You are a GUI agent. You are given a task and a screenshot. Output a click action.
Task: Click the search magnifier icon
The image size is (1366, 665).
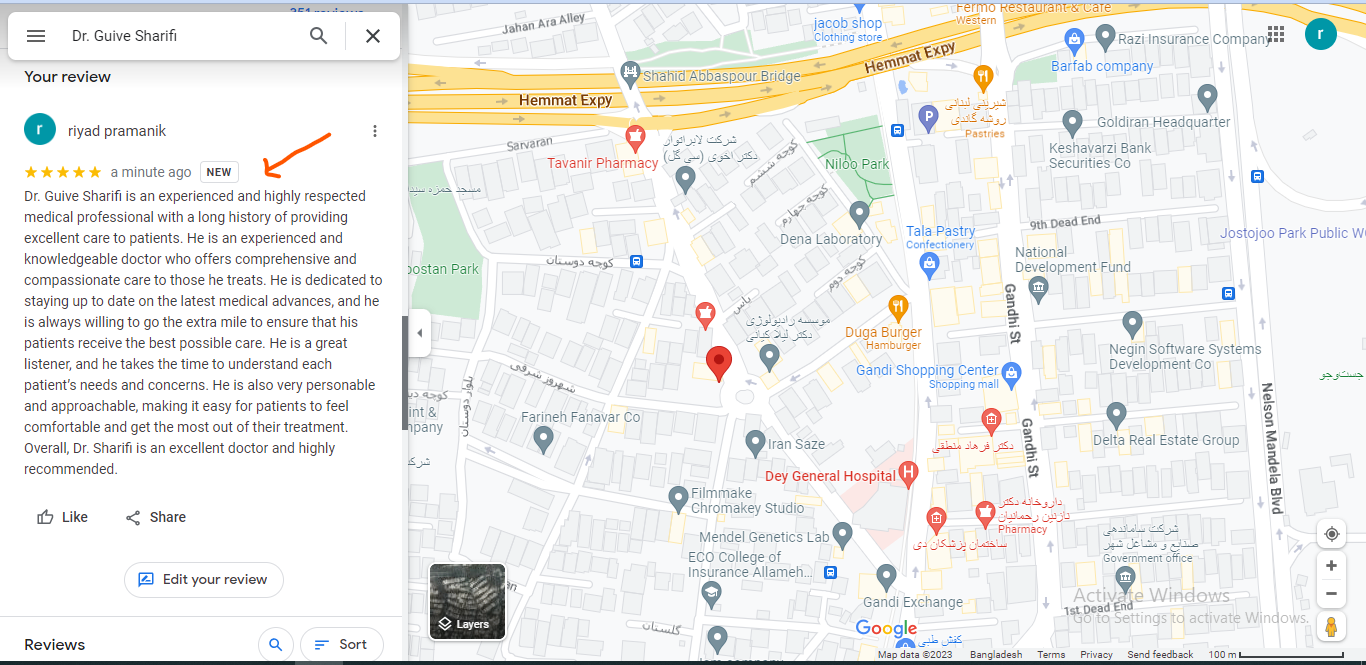coord(319,36)
